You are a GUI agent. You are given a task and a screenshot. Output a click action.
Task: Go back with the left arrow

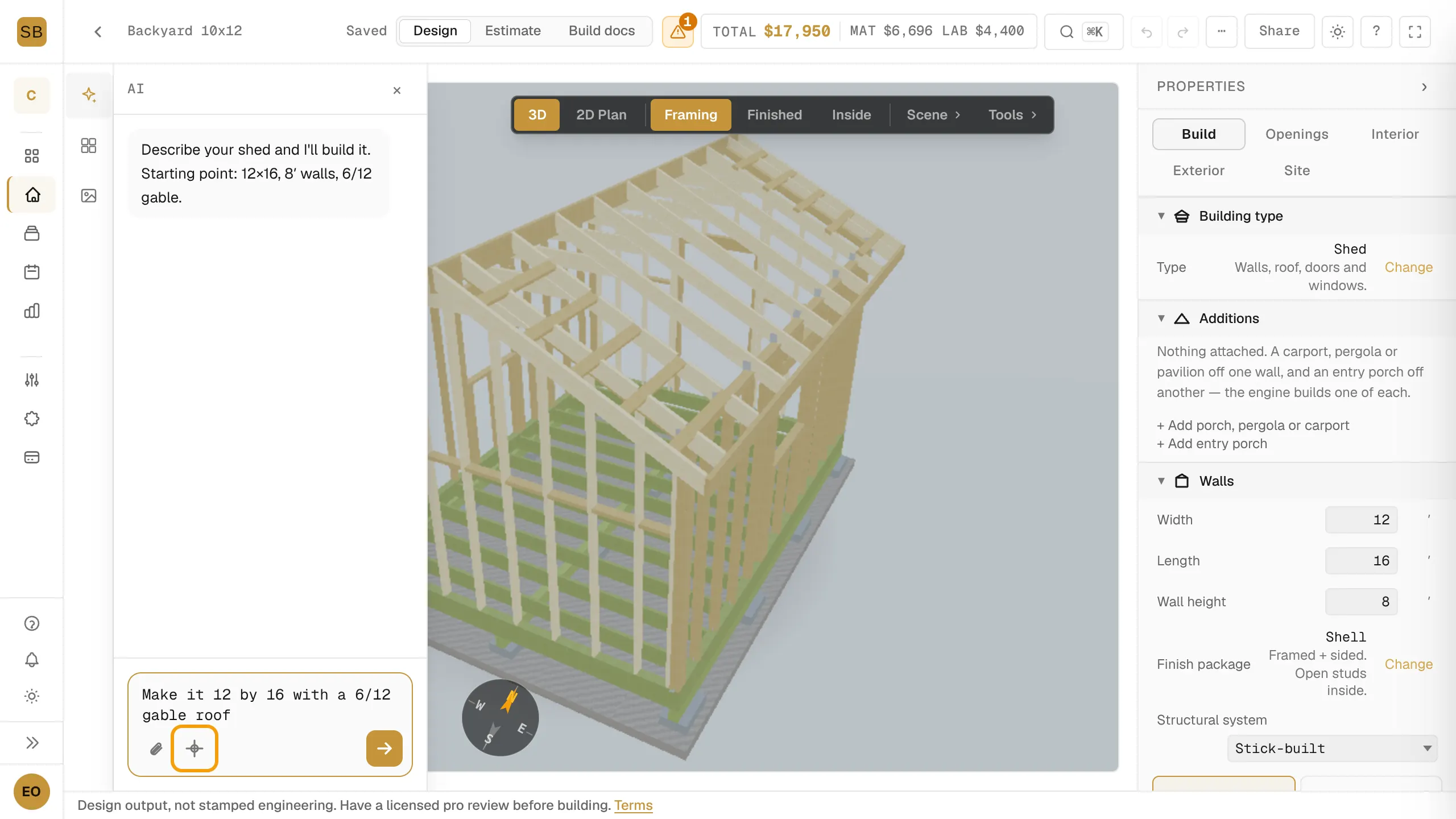[x=98, y=31]
